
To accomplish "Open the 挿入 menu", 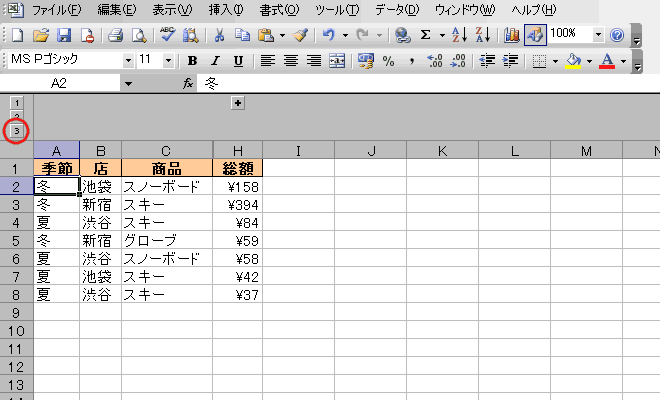I will pos(226,10).
